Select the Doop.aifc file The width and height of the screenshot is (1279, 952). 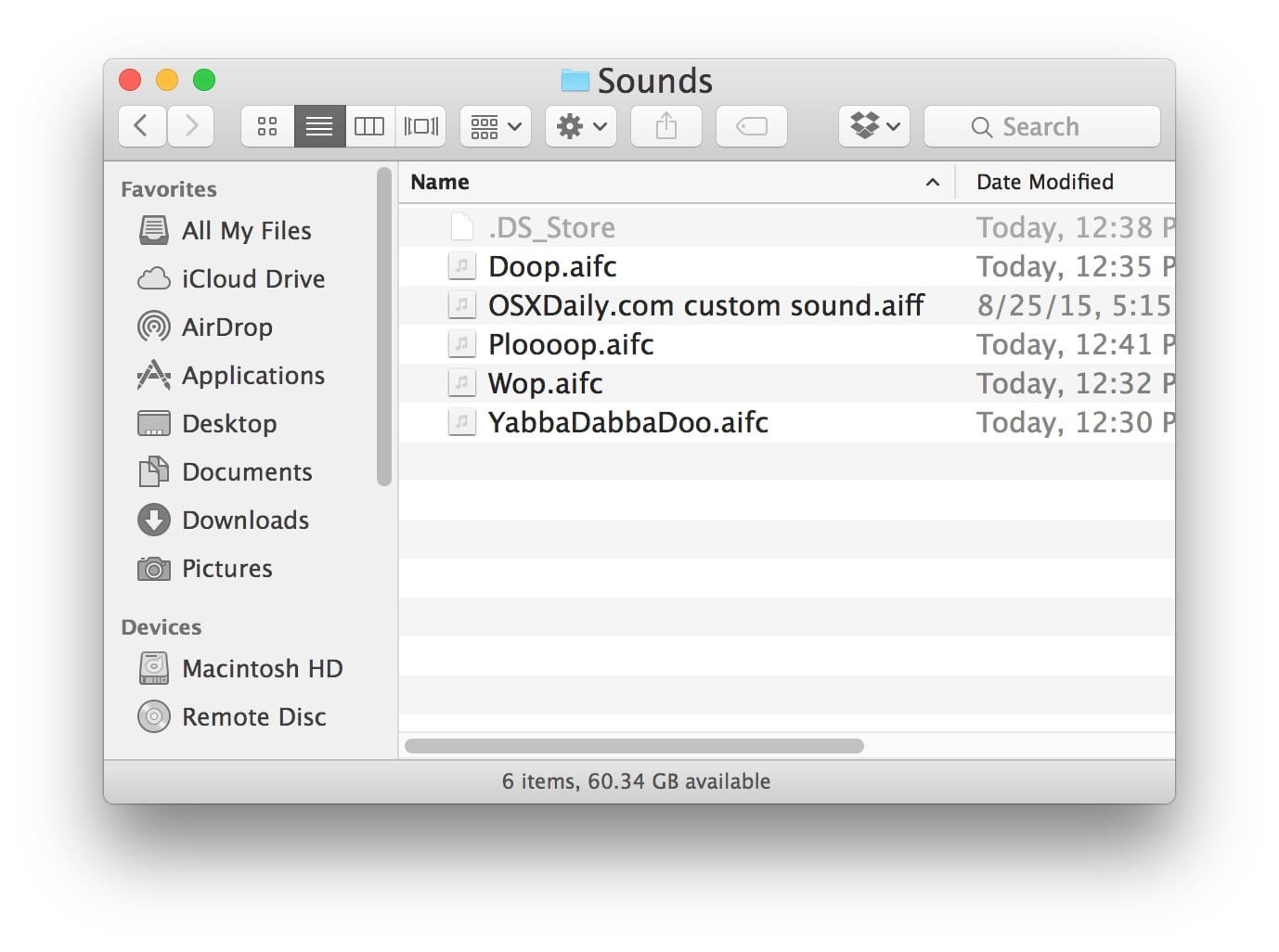point(787,266)
